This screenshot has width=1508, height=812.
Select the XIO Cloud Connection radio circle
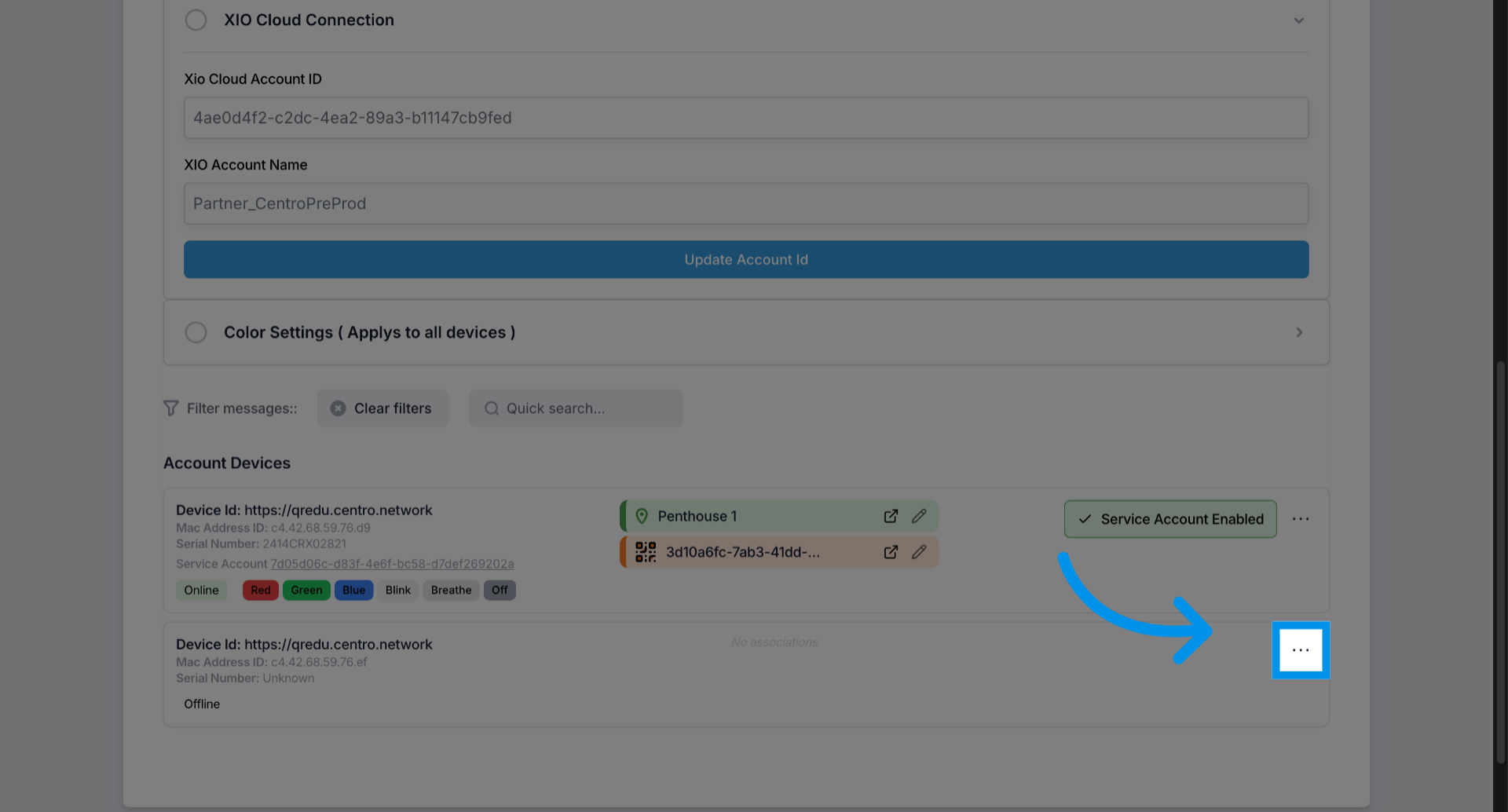click(196, 20)
